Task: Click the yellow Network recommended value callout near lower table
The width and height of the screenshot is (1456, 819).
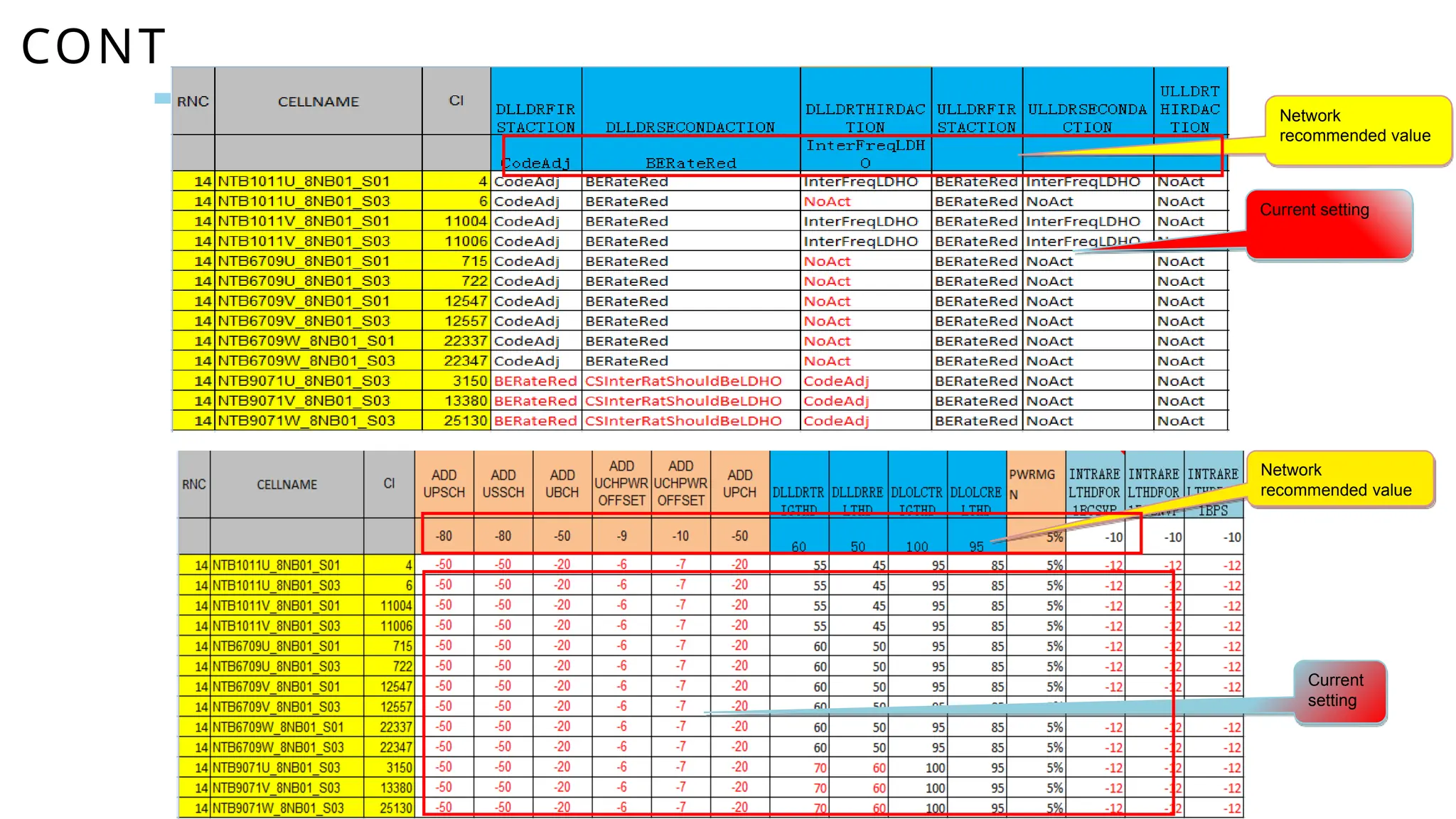Action: pyautogui.click(x=1340, y=479)
